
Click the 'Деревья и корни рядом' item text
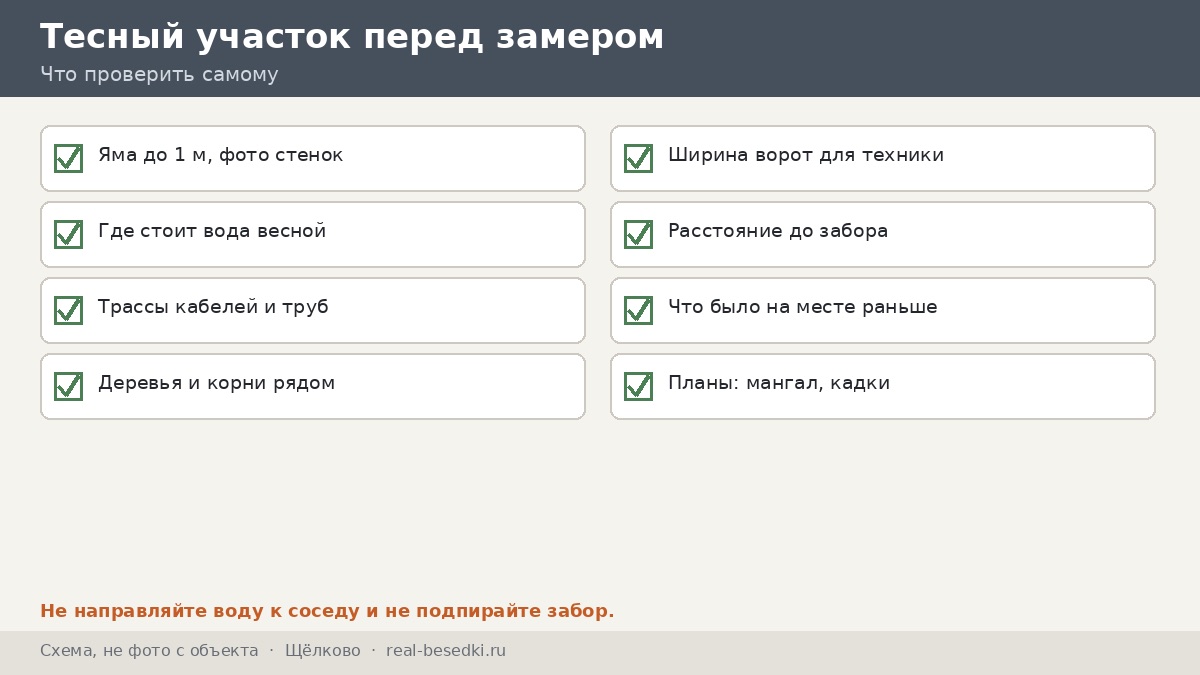[x=216, y=383]
